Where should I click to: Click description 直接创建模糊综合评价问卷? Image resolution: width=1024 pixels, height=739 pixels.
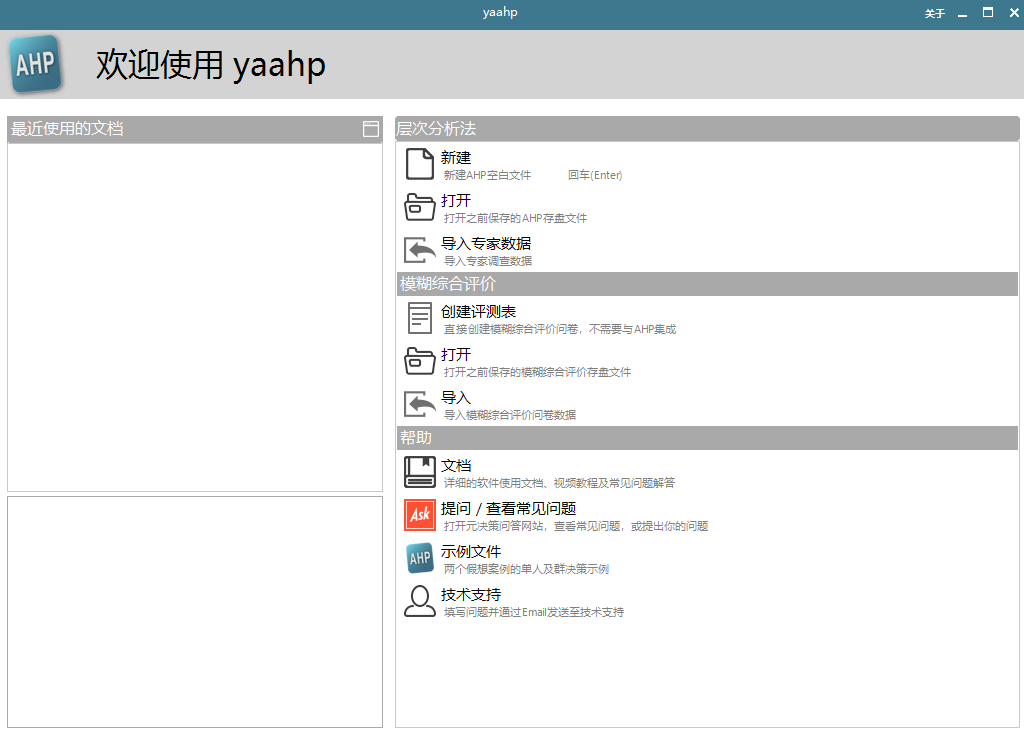(511, 329)
